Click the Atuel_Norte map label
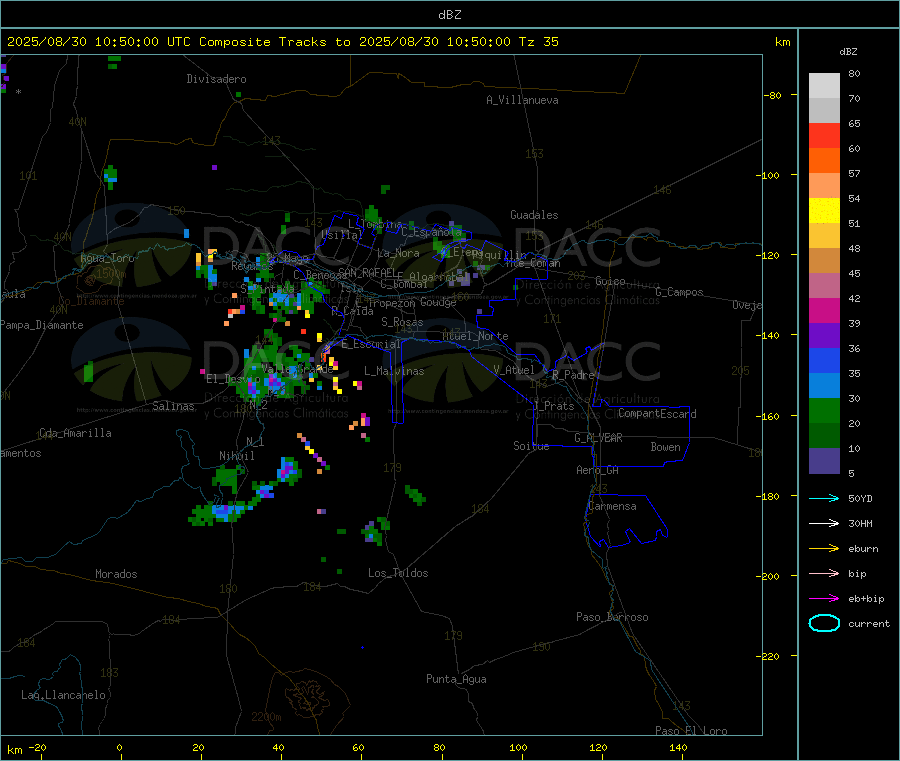The height and width of the screenshot is (761, 900). (x=475, y=336)
